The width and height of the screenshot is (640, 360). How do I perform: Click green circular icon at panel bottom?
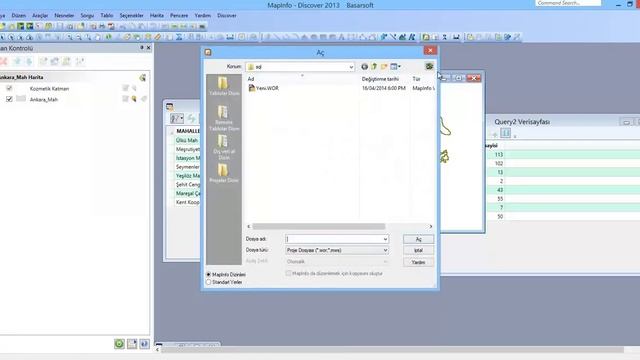(119, 344)
